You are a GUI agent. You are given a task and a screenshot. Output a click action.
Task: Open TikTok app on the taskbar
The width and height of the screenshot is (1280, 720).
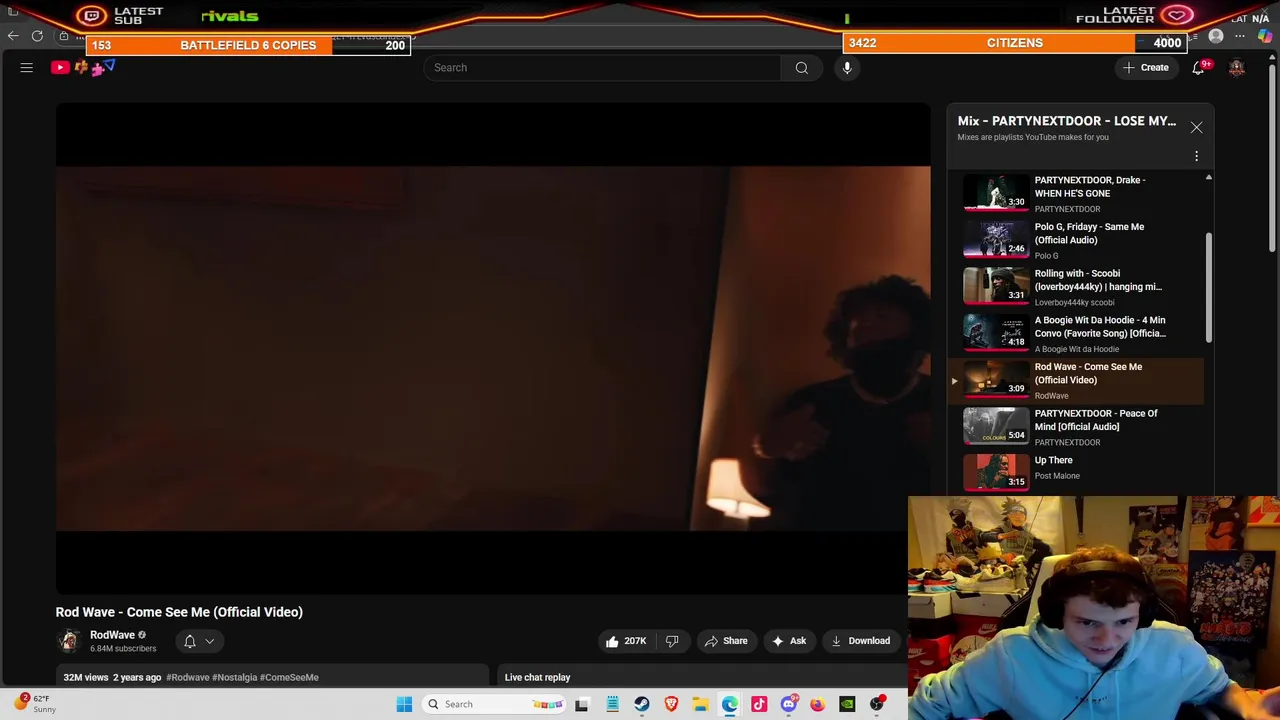(x=759, y=704)
